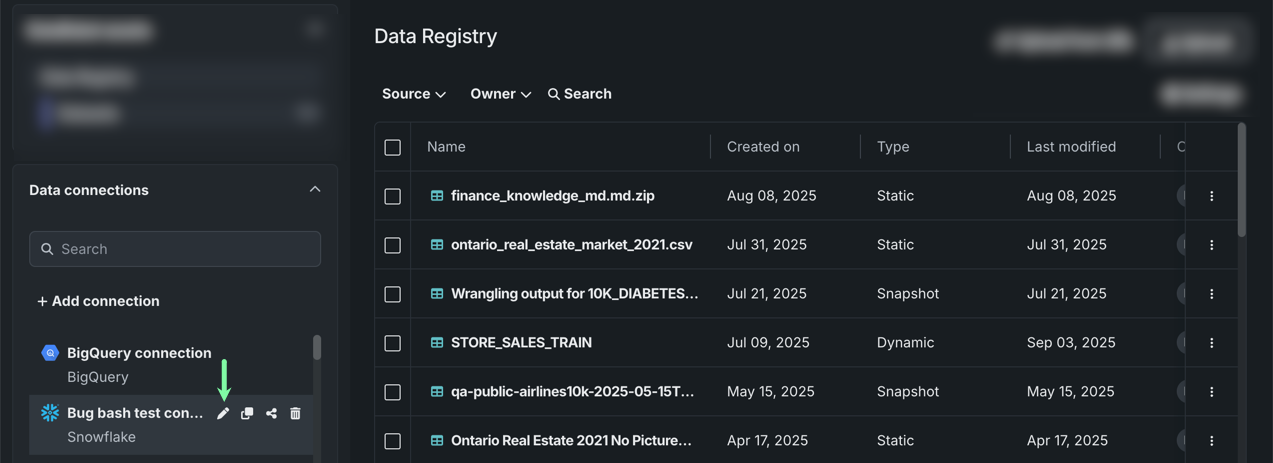Sort by the Created on column header
The width and height of the screenshot is (1273, 463).
coord(763,147)
